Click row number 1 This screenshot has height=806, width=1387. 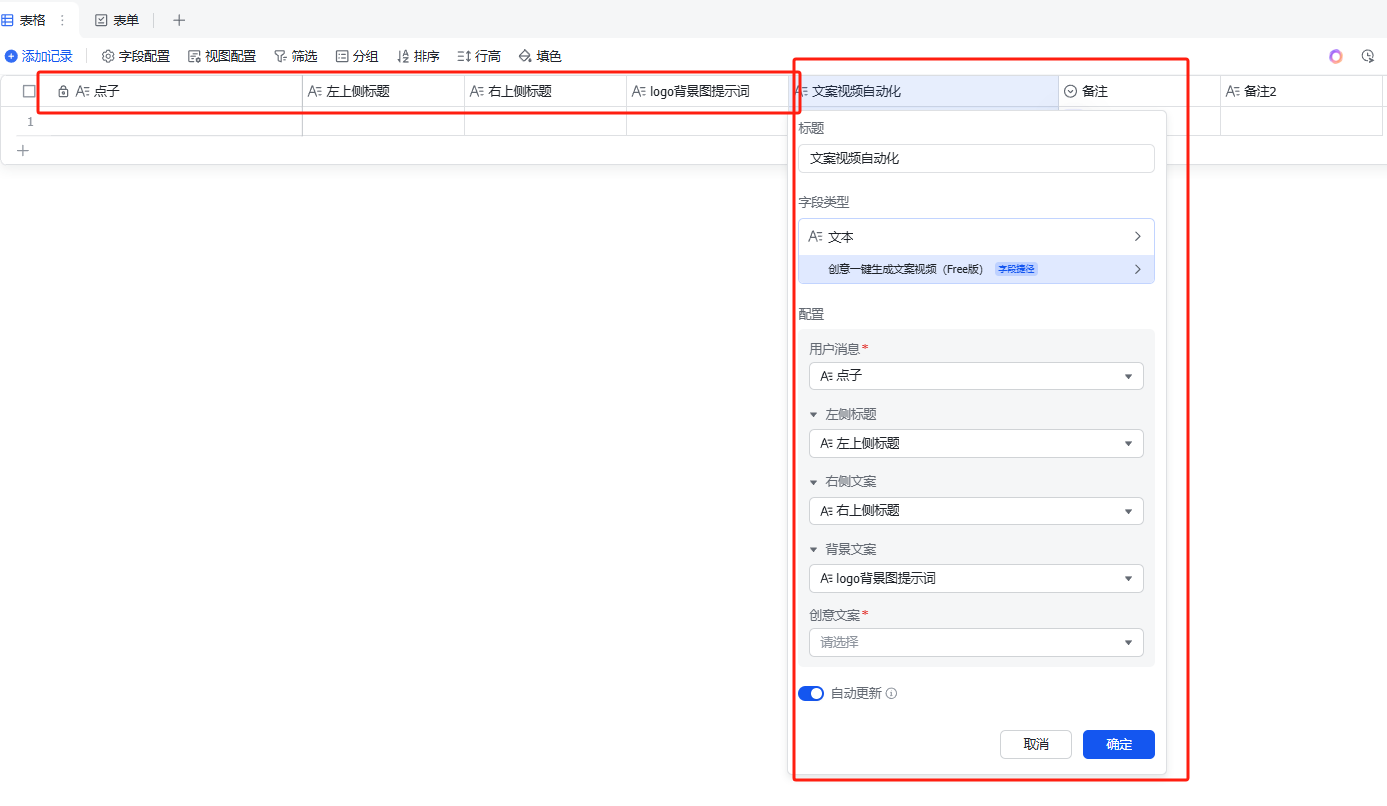point(30,122)
